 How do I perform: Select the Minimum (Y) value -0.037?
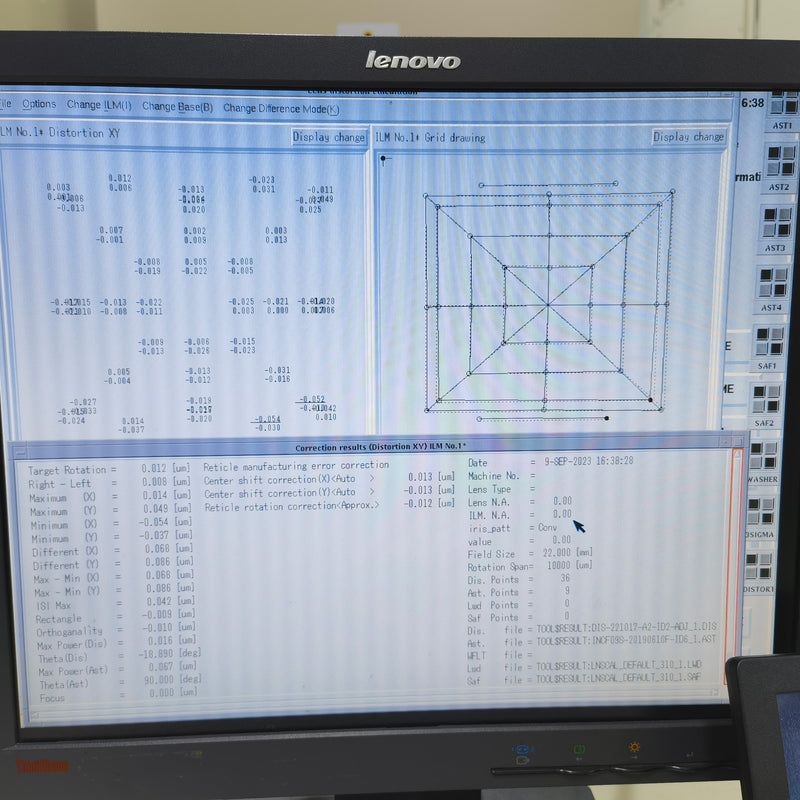(154, 535)
